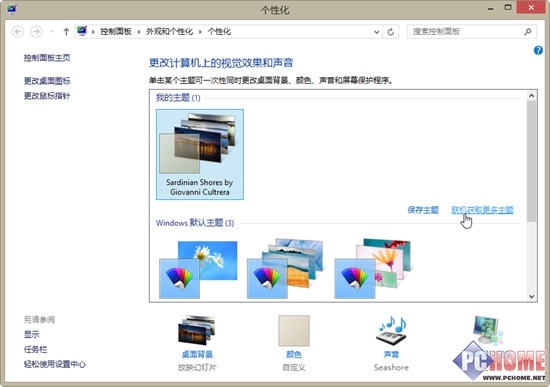Click the theme list scrollbar thumb

532,161
